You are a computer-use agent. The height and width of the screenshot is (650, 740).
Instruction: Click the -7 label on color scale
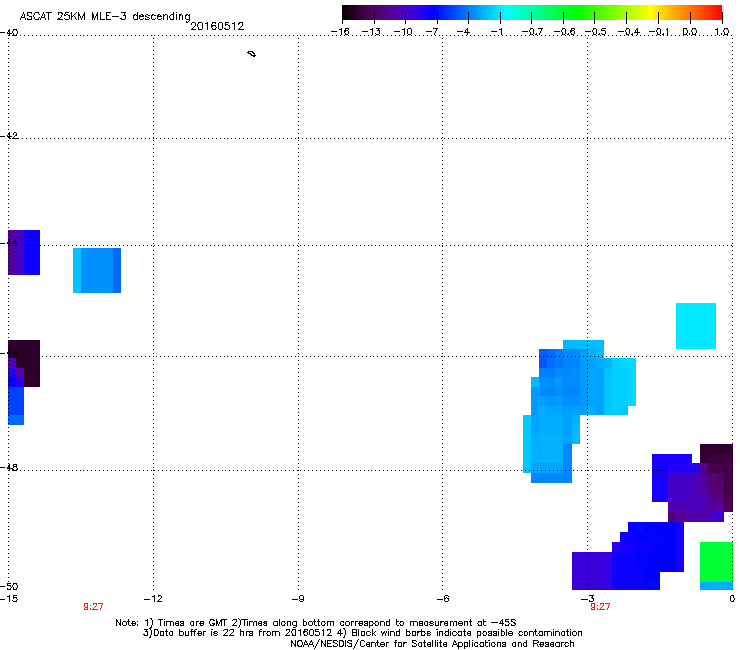pos(432,32)
